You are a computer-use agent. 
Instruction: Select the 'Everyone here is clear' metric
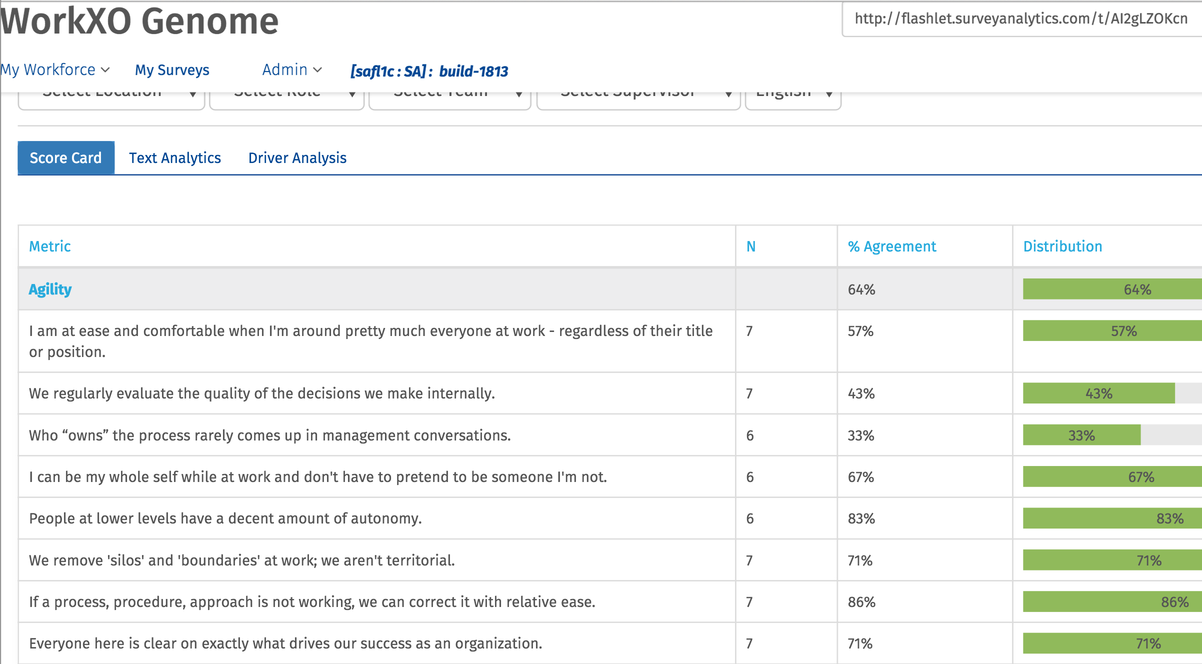[286, 643]
